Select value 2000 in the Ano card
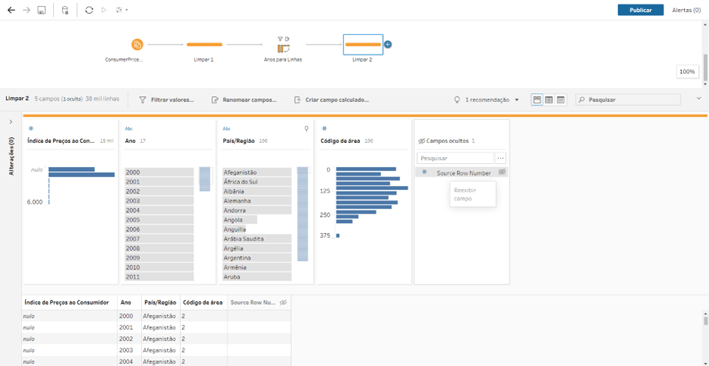 point(159,172)
